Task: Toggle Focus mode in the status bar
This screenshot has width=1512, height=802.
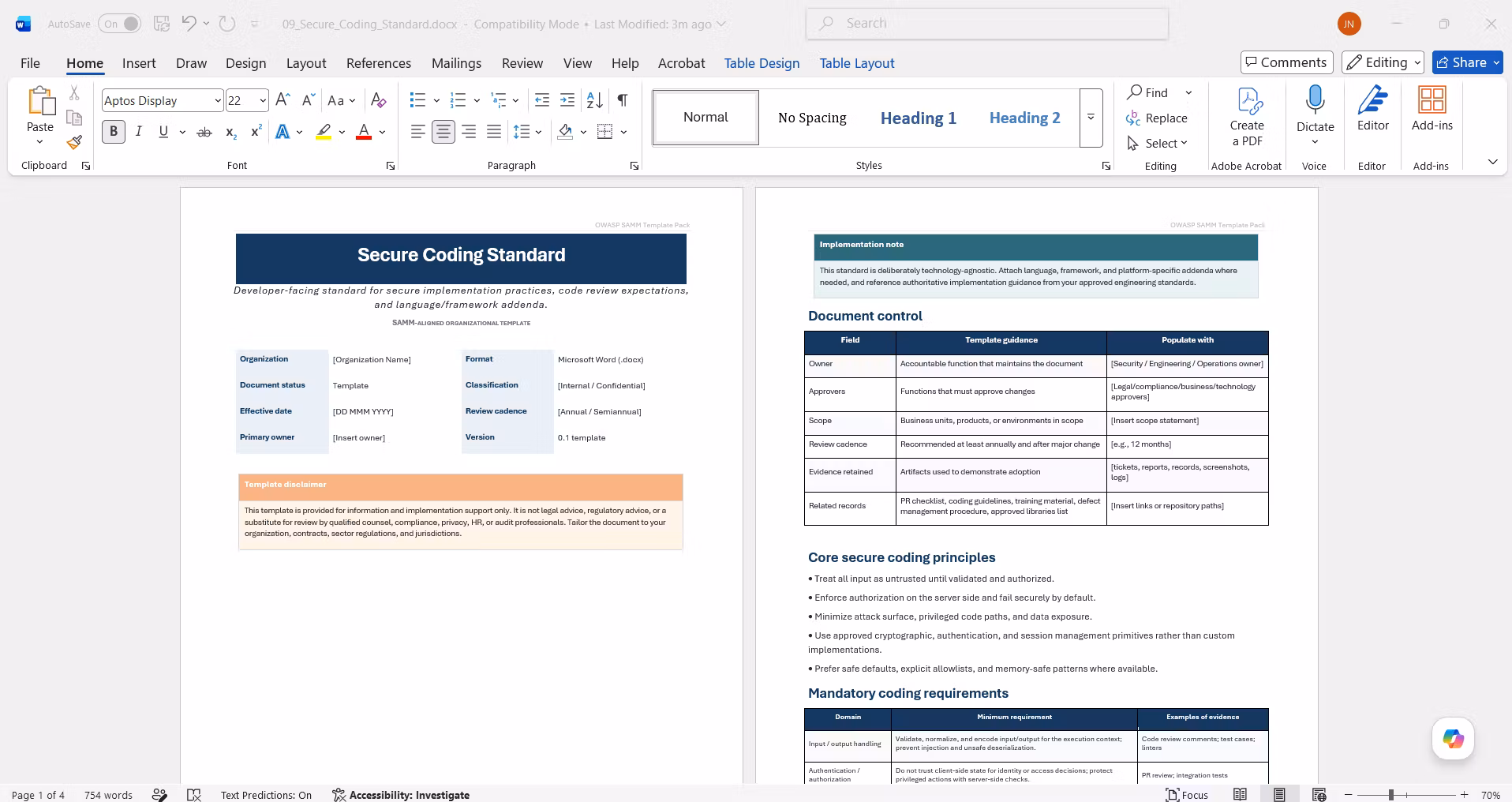Action: [x=1187, y=795]
